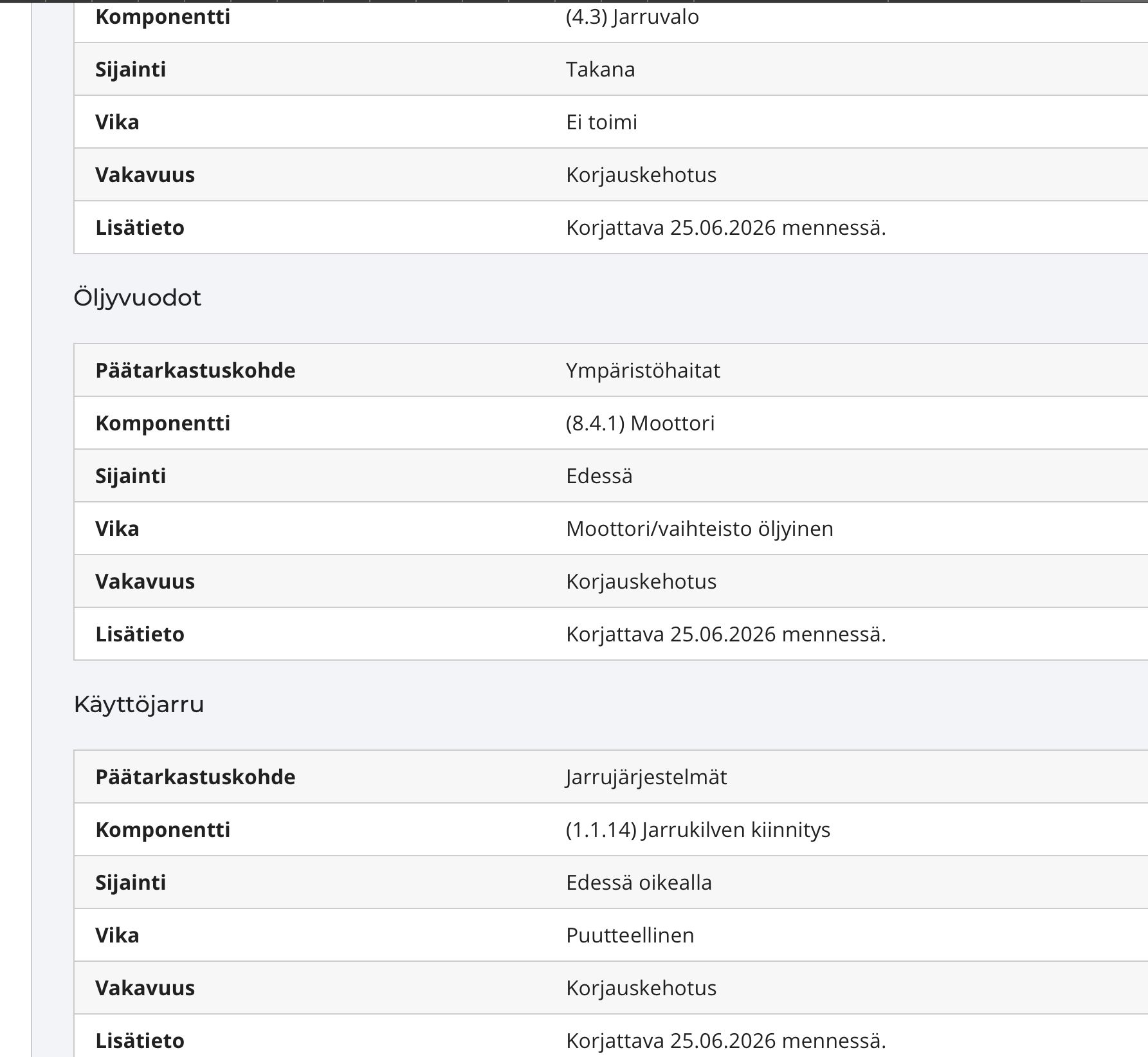Screen dimensions: 1148x1057
Task: Click the Edessä oikealla location value
Action: 639,883
